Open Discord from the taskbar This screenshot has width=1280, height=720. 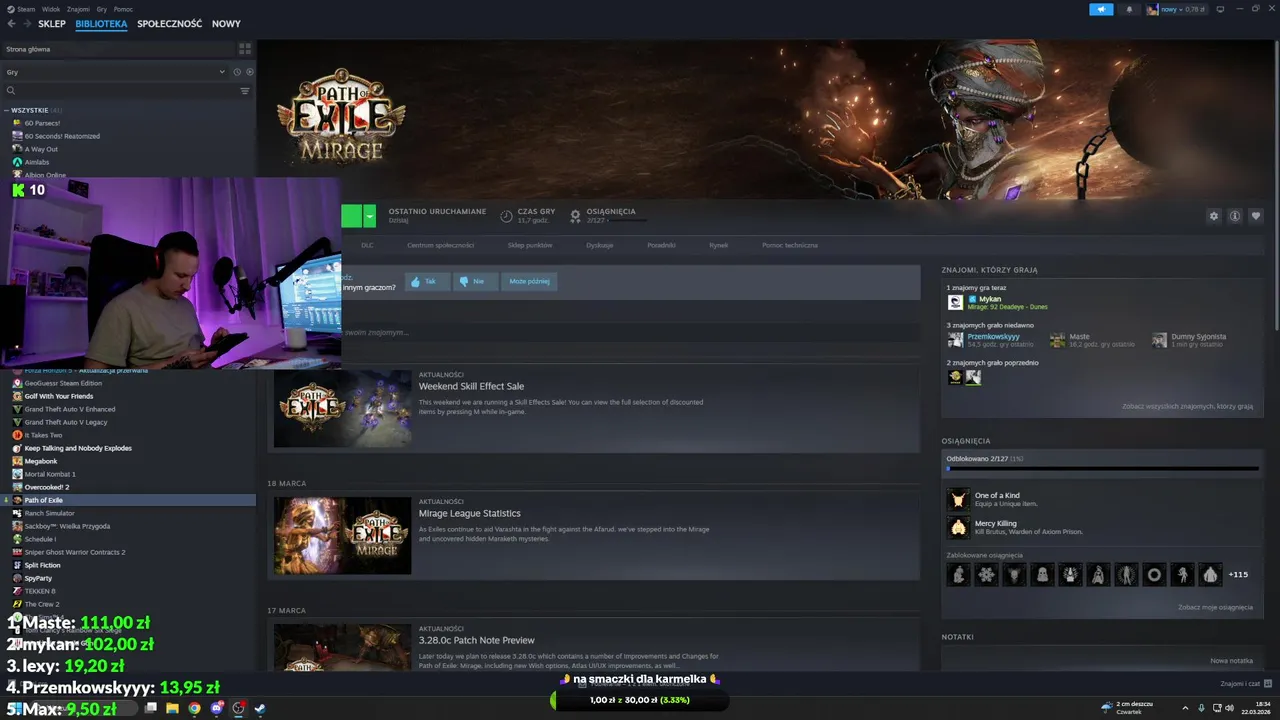[x=216, y=708]
